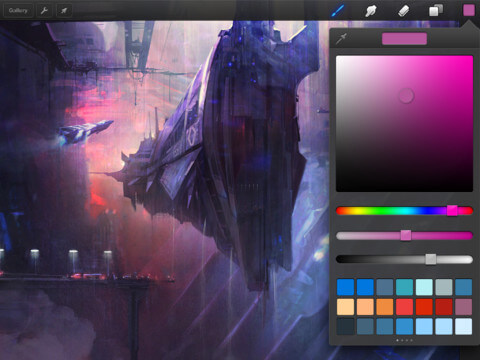The width and height of the screenshot is (480, 360).
Task: Tap the active color swatch in top bar
Action: click(469, 10)
